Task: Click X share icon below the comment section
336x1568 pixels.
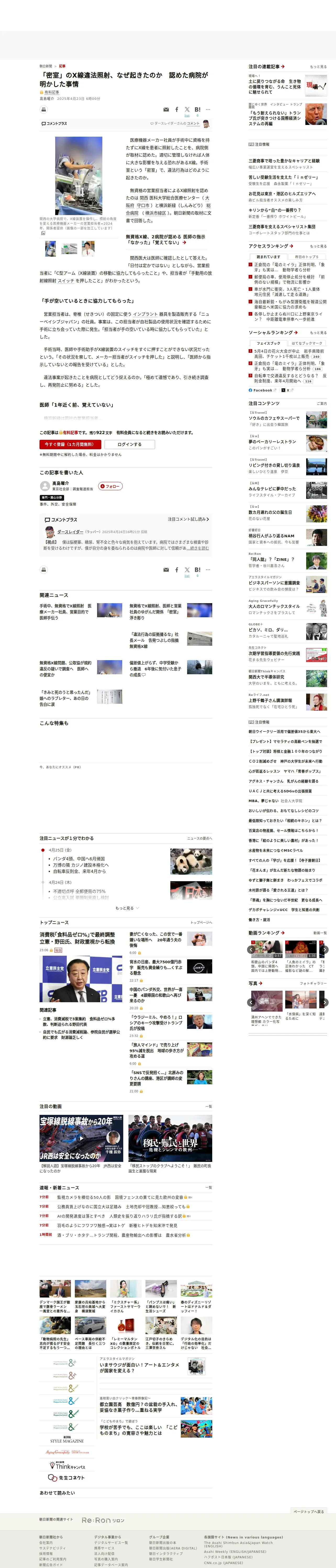Action: 187,570
